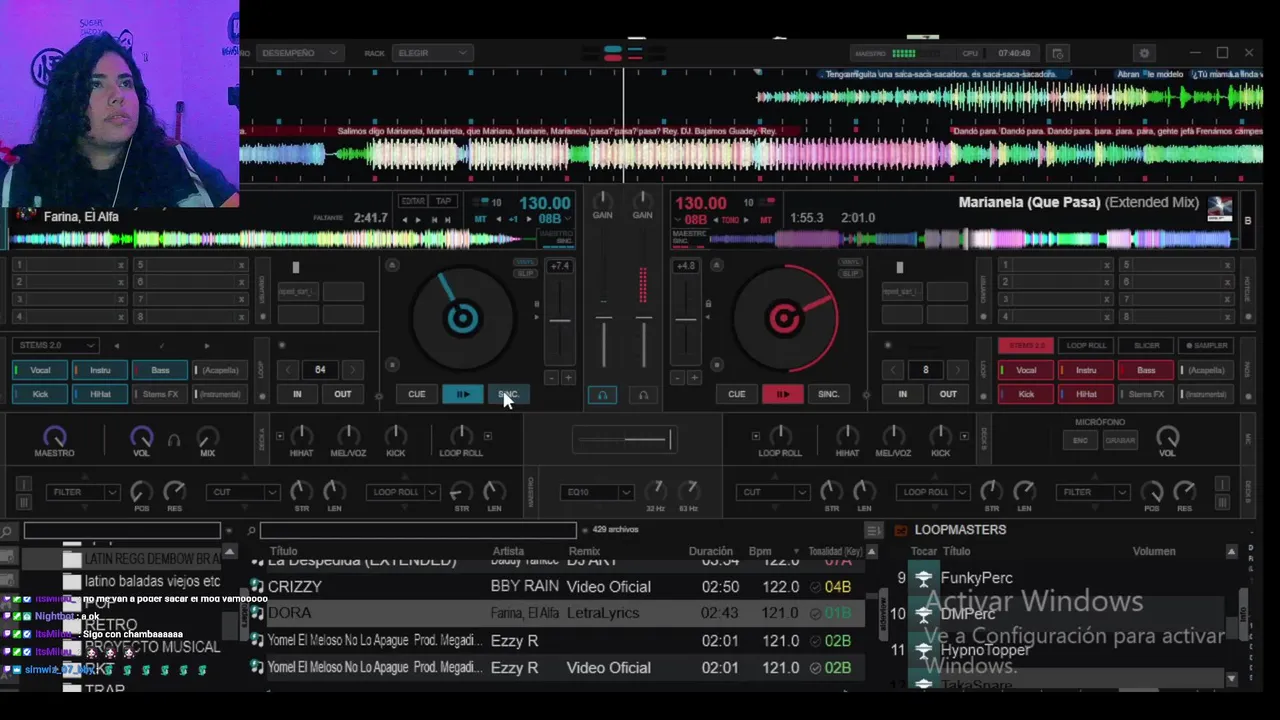1280x720 pixels.
Task: Open the browser search options magnifier
Action: [x=251, y=531]
